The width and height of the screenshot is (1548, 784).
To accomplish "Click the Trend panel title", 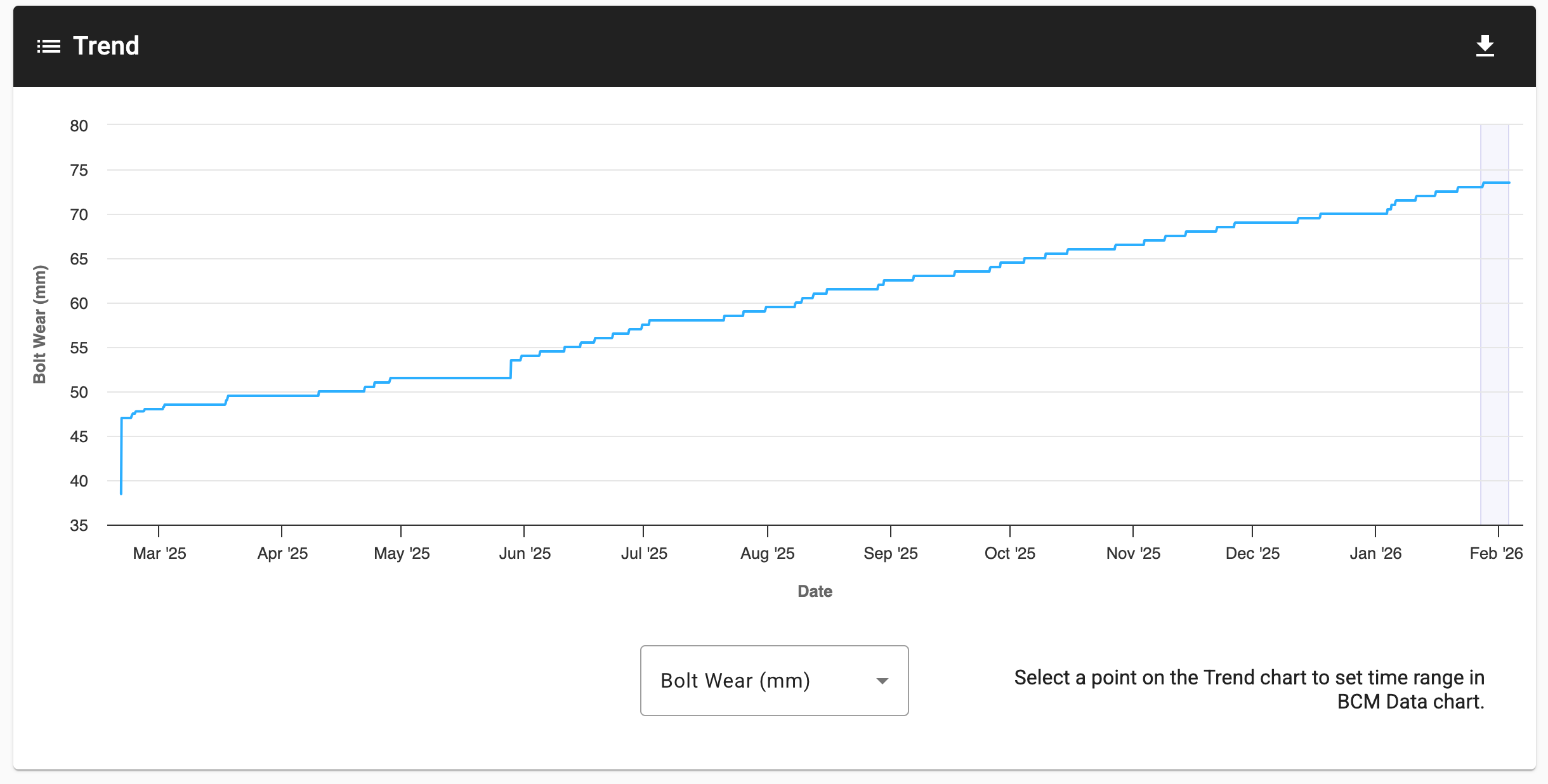I will click(106, 46).
